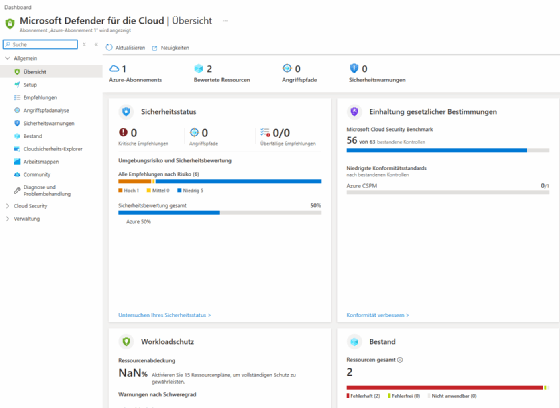This screenshot has height=408, width=560.
Task: Open the Übersicht menu item
Action: click(x=51, y=72)
